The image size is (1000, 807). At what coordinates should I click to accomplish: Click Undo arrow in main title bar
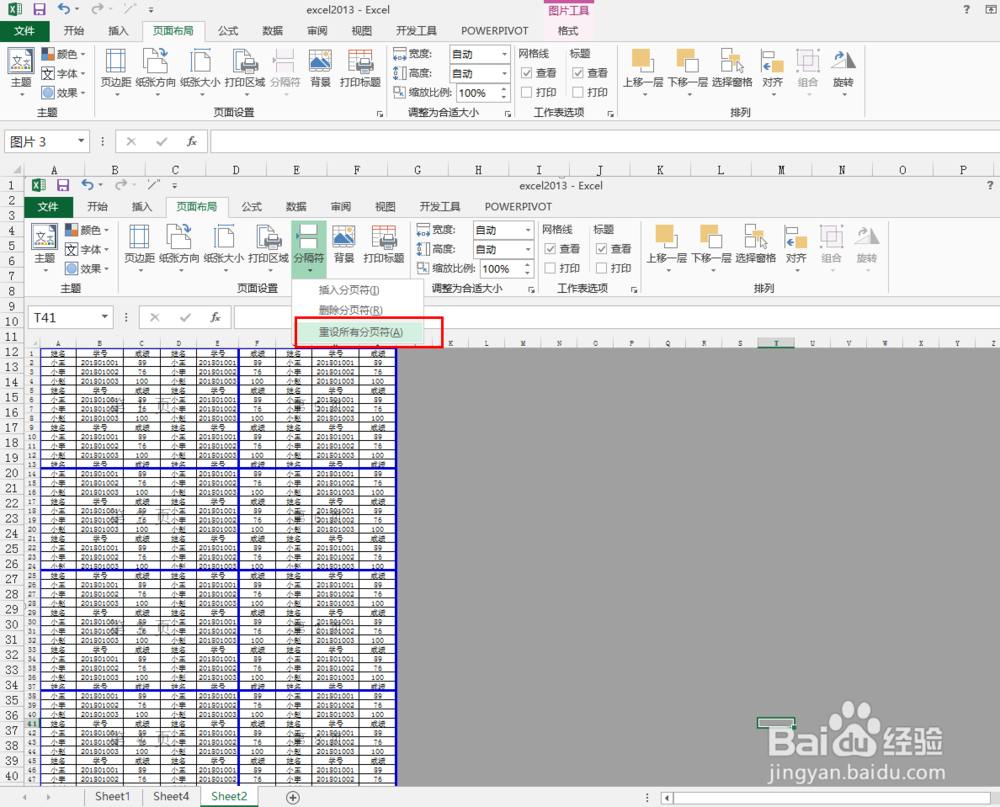point(64,9)
